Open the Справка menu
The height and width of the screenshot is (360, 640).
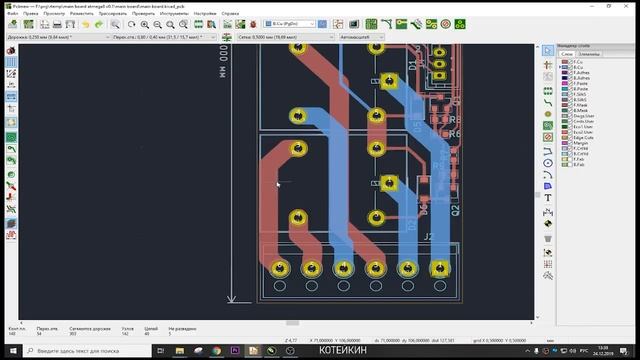(x=230, y=13)
